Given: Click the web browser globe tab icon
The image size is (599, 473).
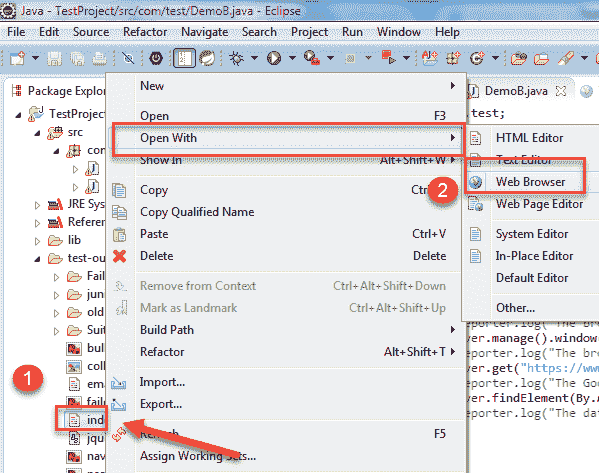Looking at the screenshot, I should tap(586, 91).
